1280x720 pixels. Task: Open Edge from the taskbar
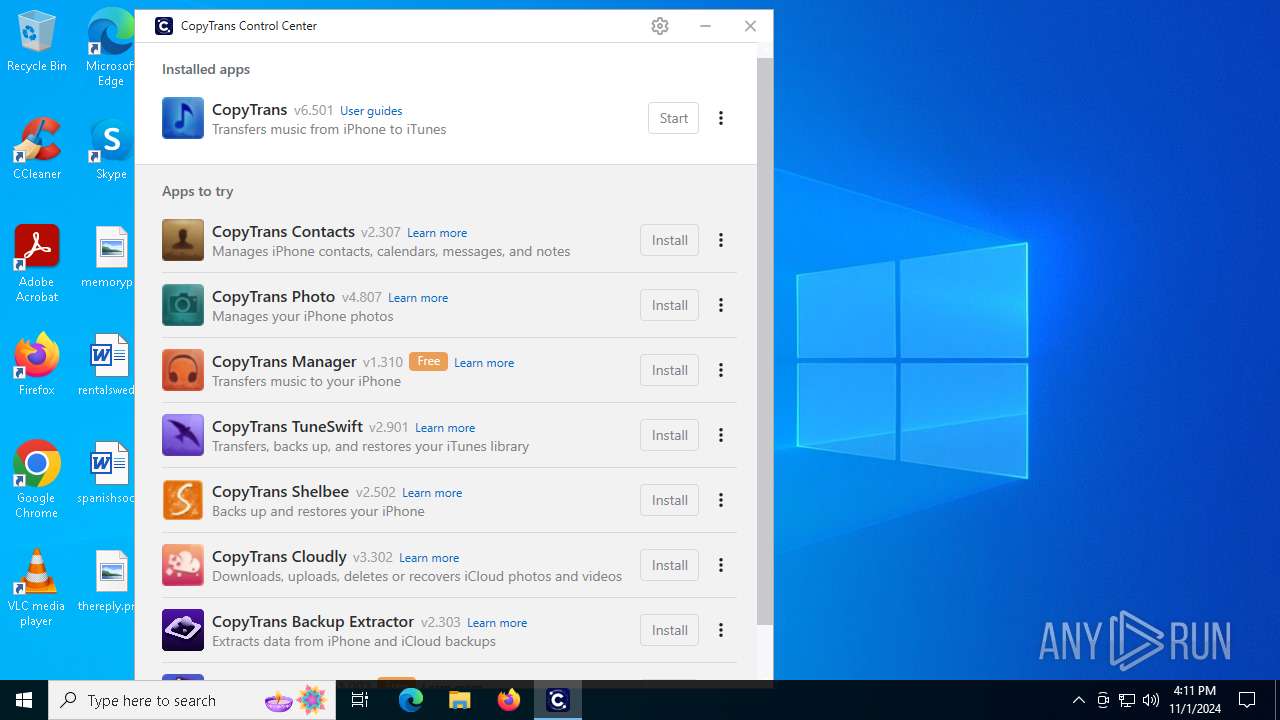411,700
